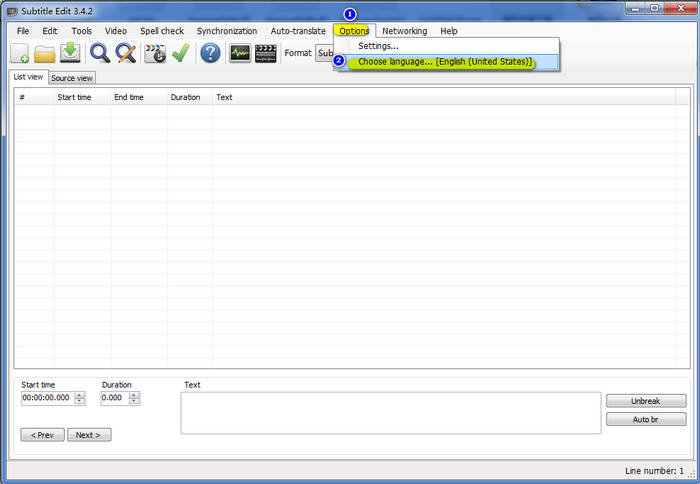Click the Save subtitle download-arrow icon
Viewport: 700px width, 484px height.
[70, 53]
